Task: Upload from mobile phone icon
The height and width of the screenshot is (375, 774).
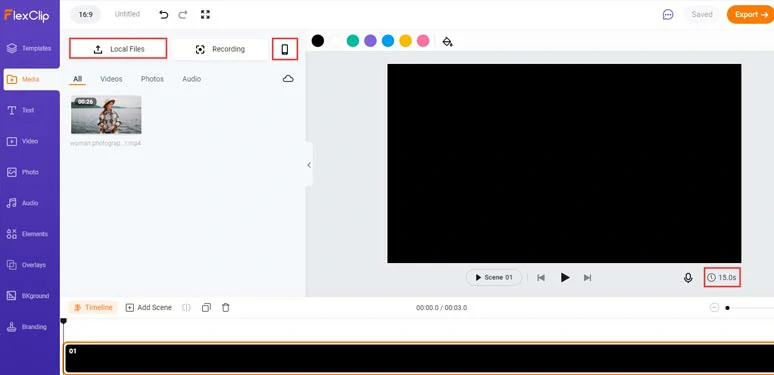Action: [x=285, y=49]
